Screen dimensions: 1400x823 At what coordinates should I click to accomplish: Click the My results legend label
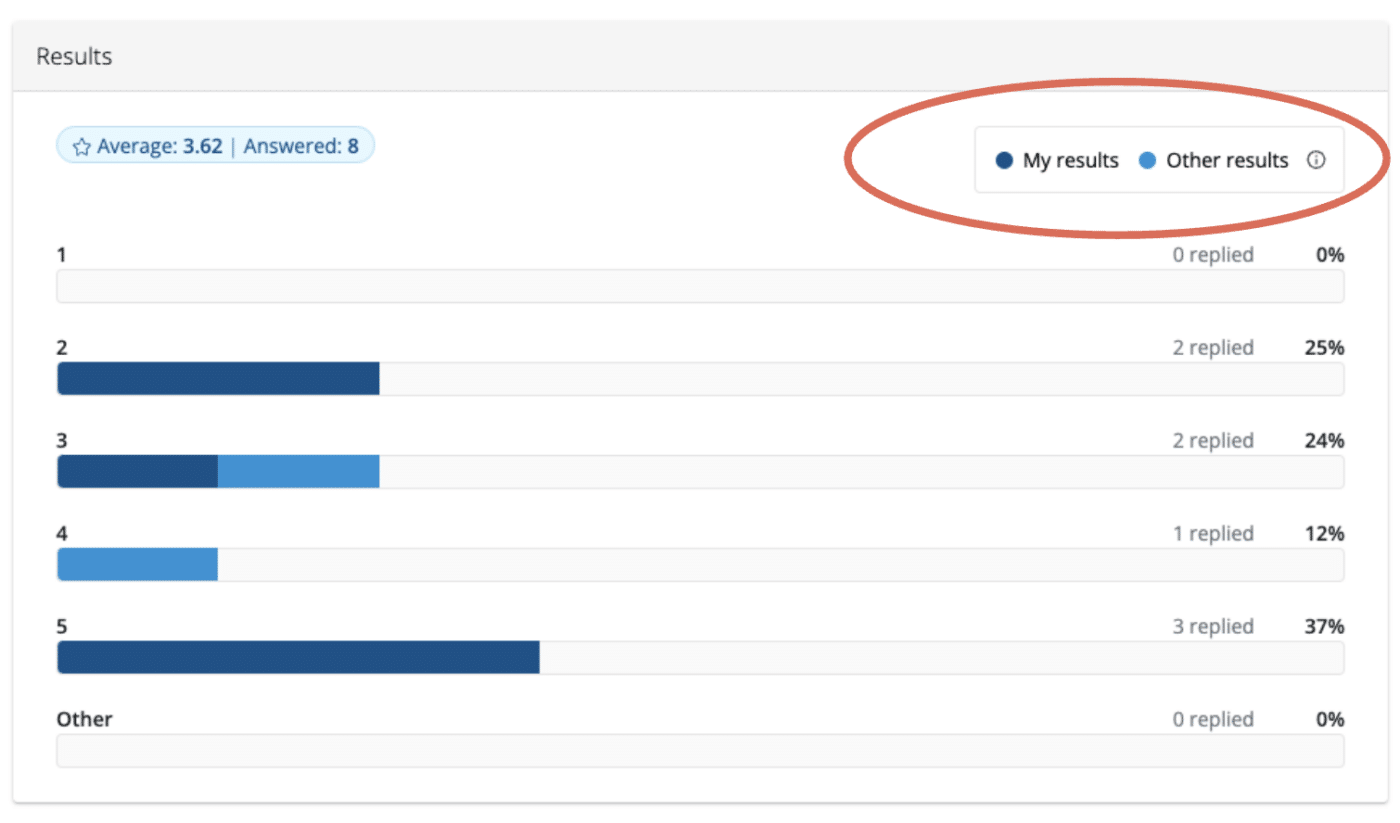pyautogui.click(x=1070, y=160)
